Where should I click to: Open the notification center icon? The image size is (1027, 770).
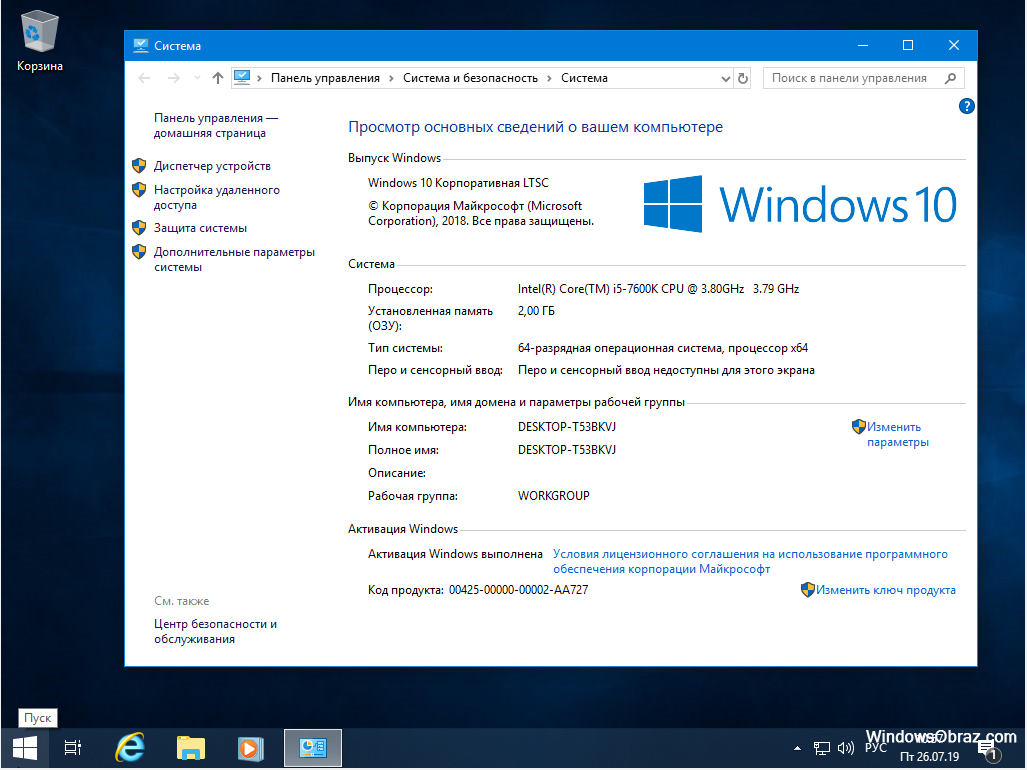[x=987, y=748]
